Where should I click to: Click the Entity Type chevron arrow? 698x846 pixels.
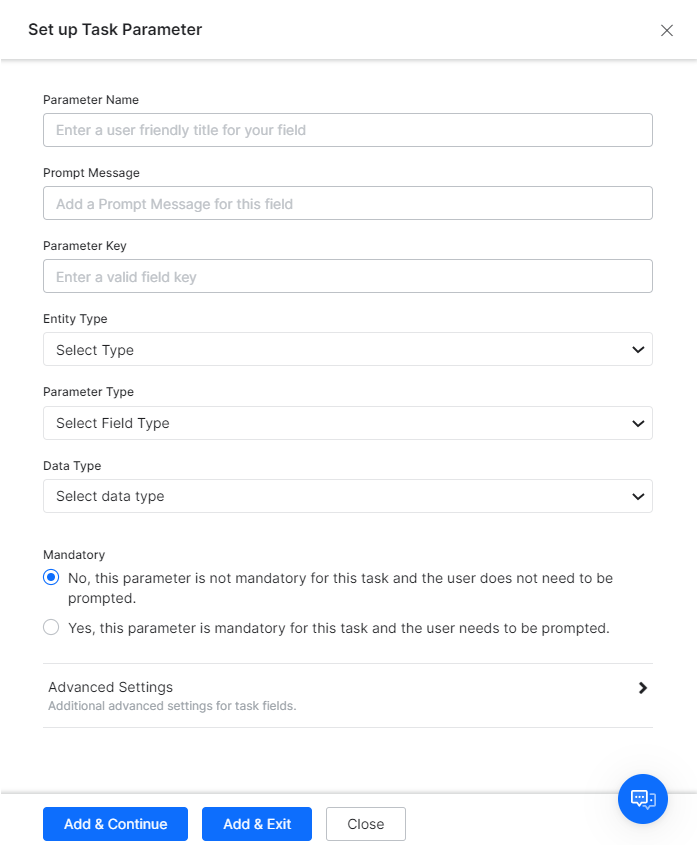click(x=639, y=350)
